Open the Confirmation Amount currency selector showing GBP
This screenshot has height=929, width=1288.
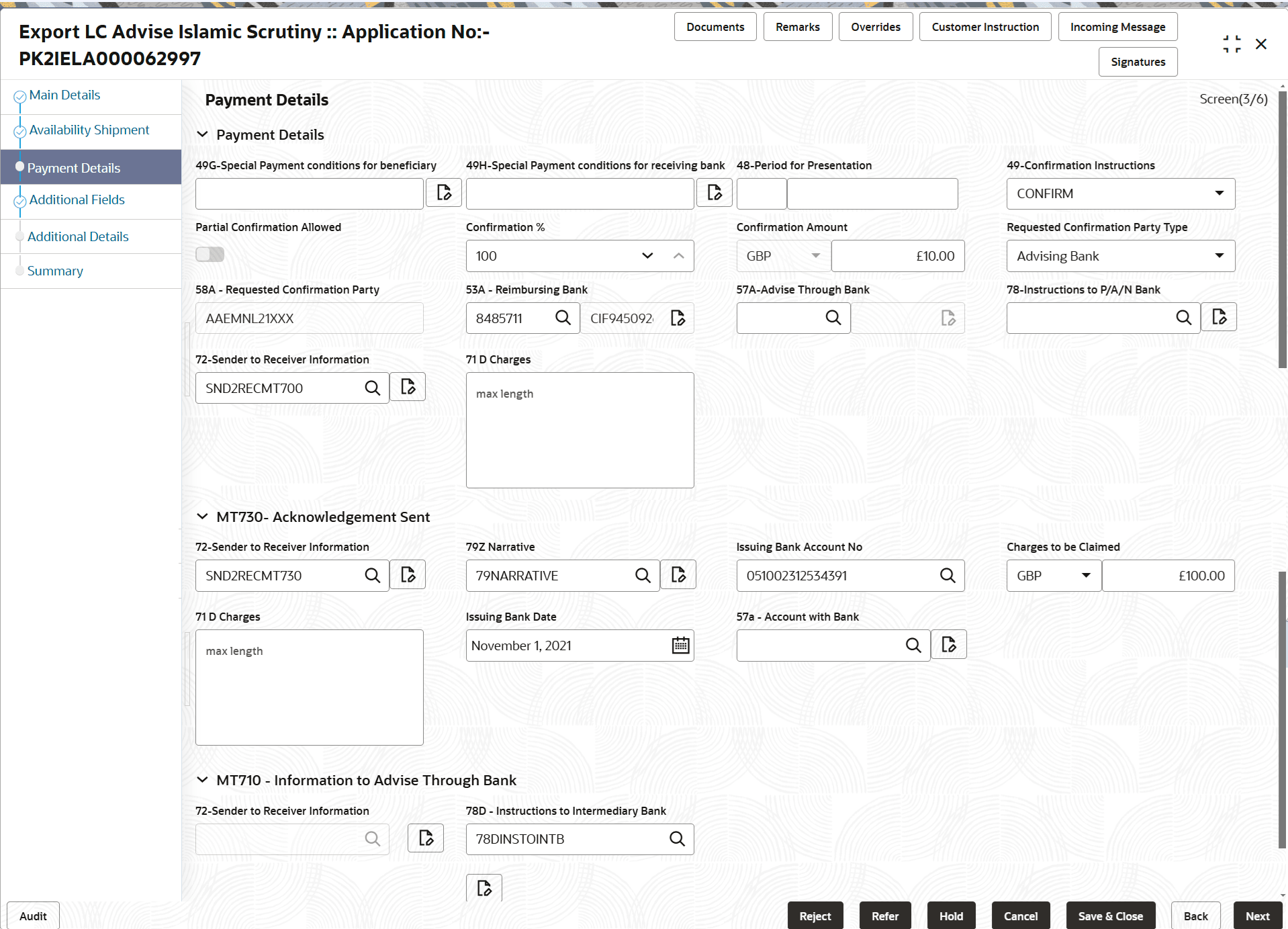click(x=815, y=256)
